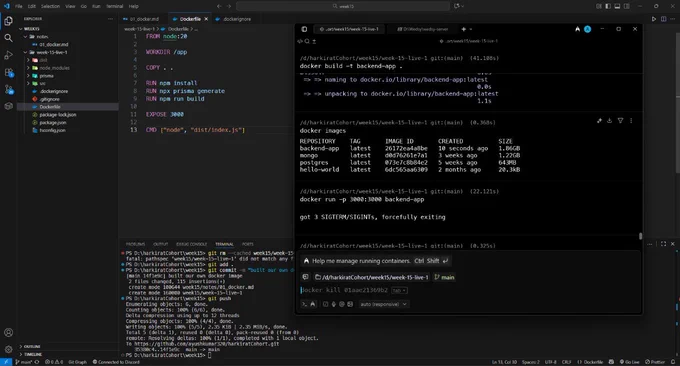Open block more options vertical ellipsis
Image resolution: width=680 pixels, height=366 pixels.
631,121
